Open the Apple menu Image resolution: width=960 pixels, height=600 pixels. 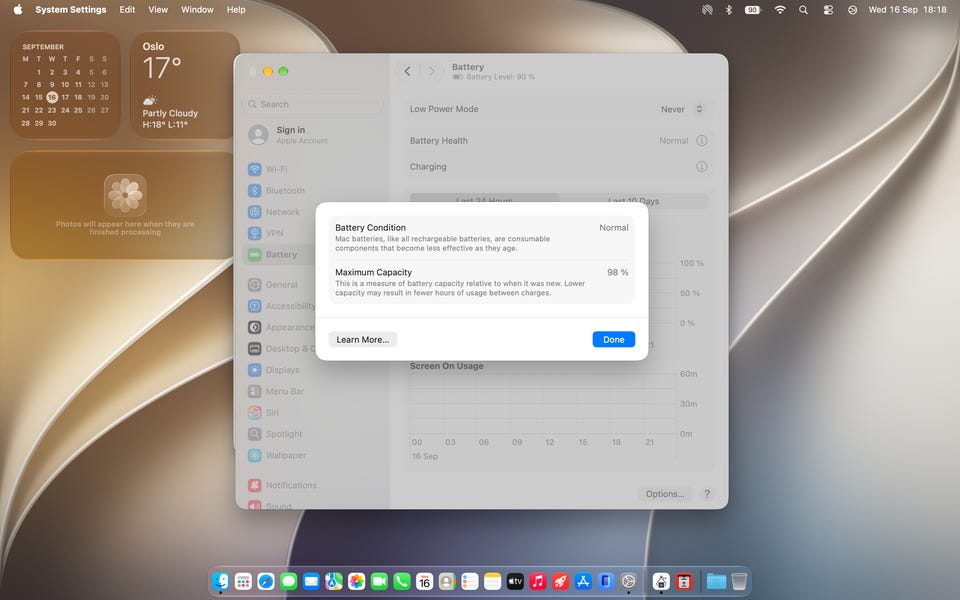tap(18, 10)
